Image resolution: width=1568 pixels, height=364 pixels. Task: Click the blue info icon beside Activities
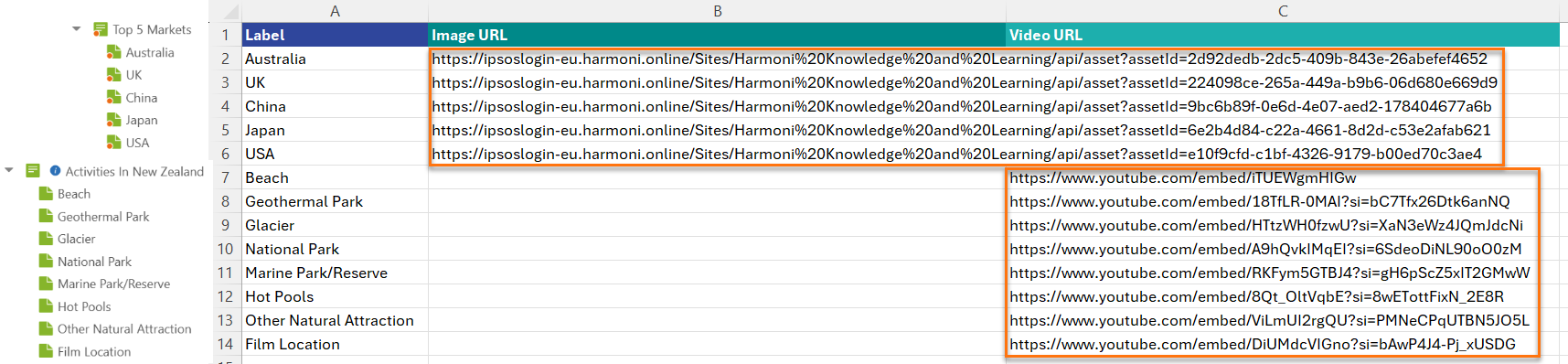tap(55, 170)
